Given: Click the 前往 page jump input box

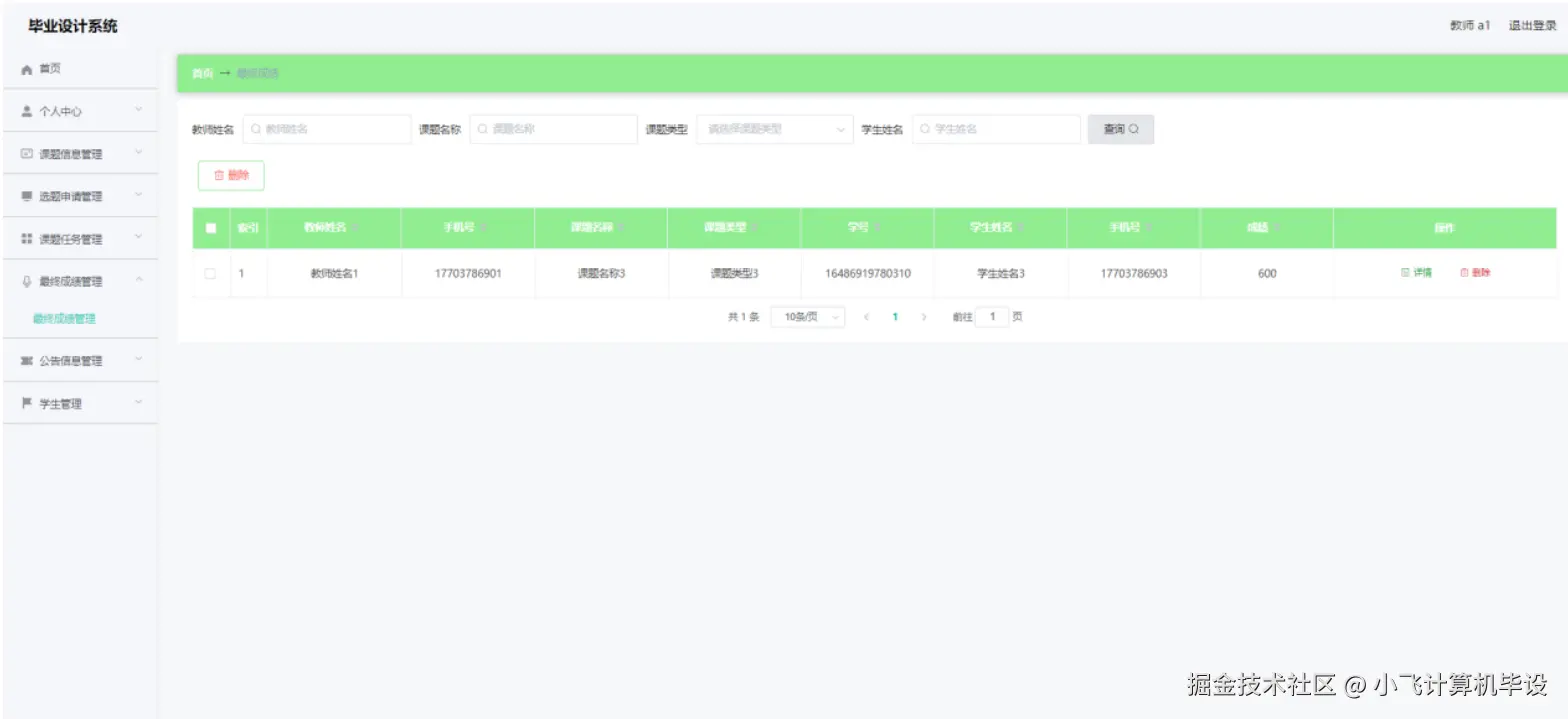Looking at the screenshot, I should (992, 317).
